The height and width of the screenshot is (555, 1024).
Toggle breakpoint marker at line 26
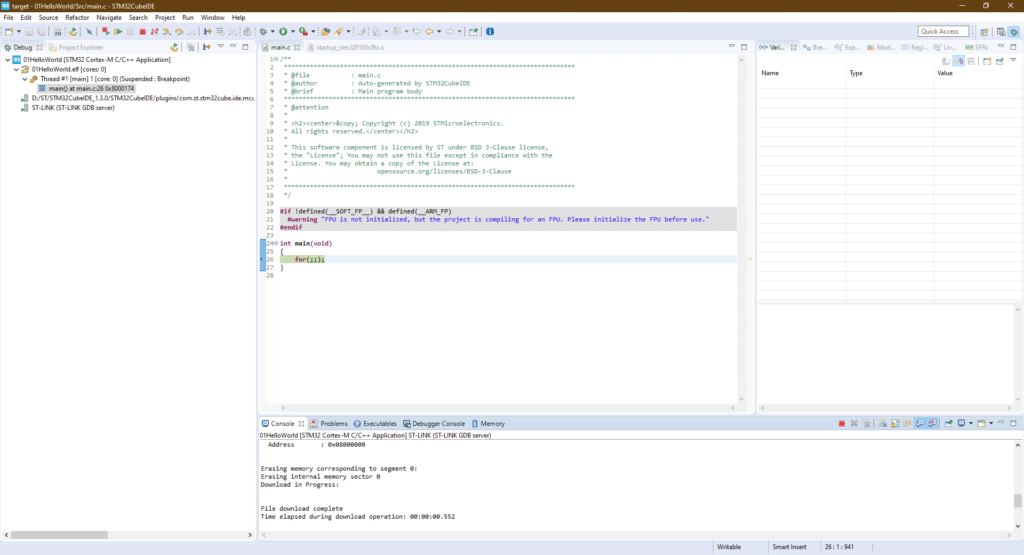(263, 259)
